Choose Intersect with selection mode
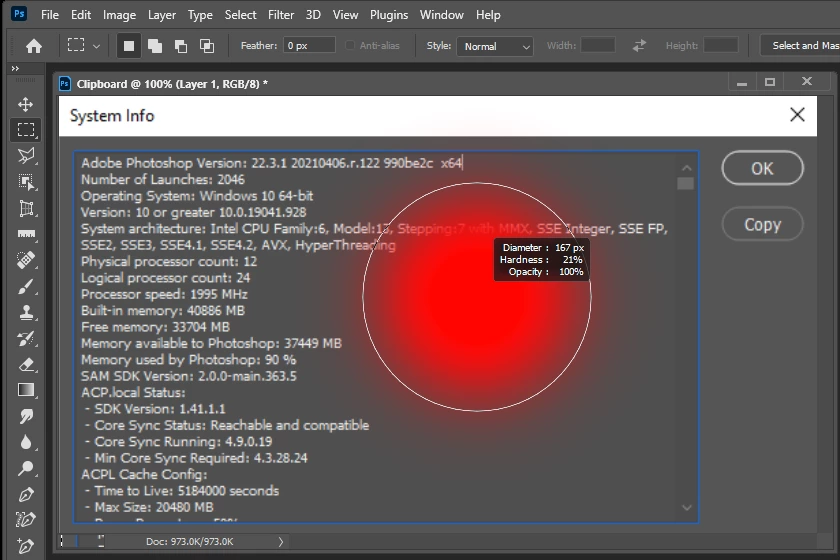 pyautogui.click(x=207, y=46)
